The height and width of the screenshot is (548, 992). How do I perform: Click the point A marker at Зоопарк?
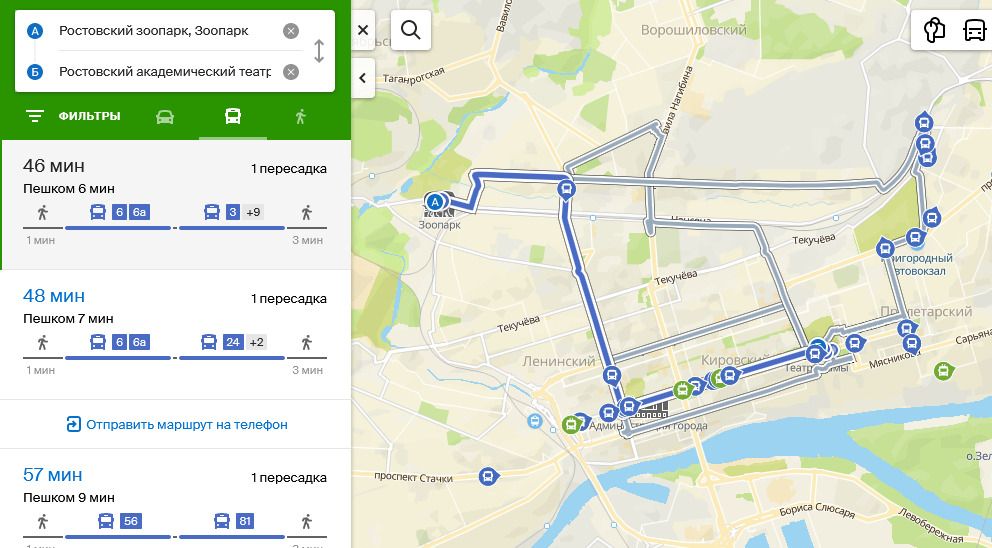(435, 202)
